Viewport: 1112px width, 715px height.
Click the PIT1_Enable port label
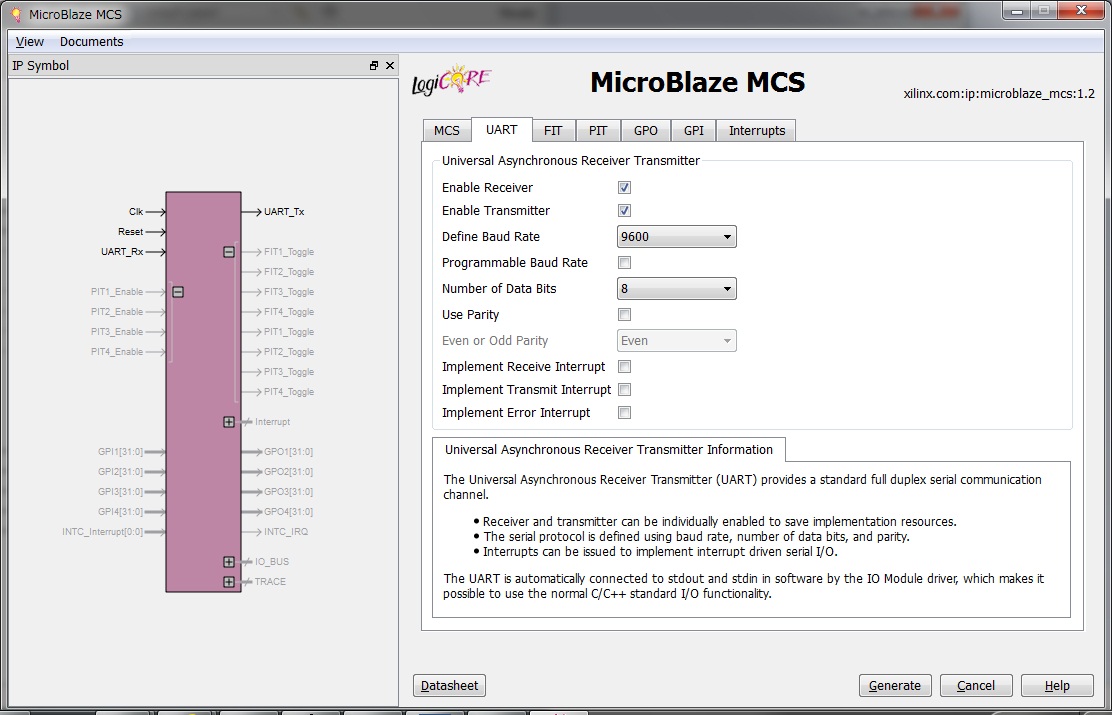pos(117,292)
